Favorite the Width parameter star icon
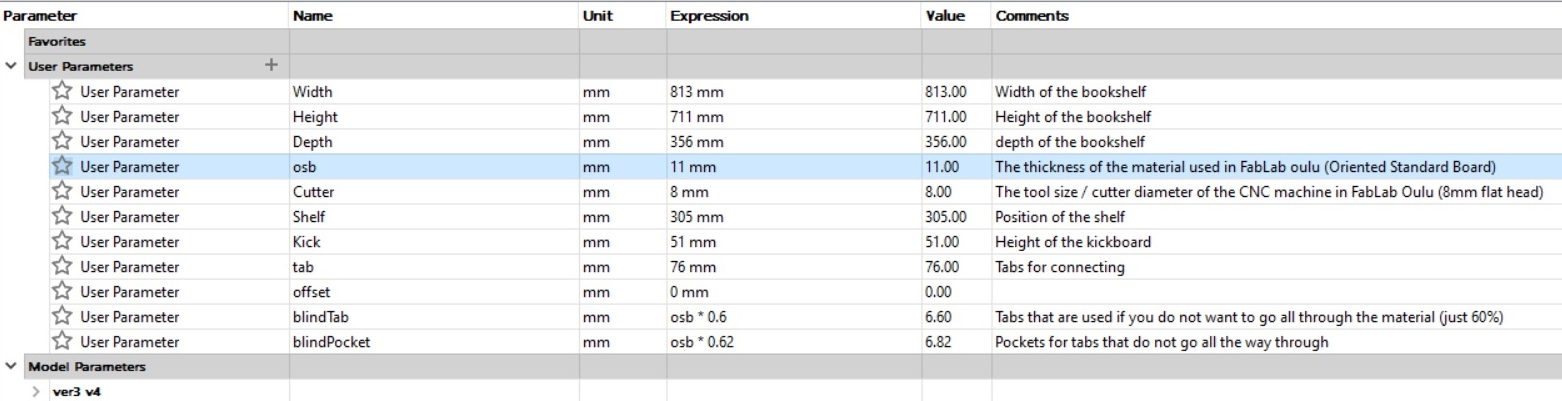 coord(63,92)
